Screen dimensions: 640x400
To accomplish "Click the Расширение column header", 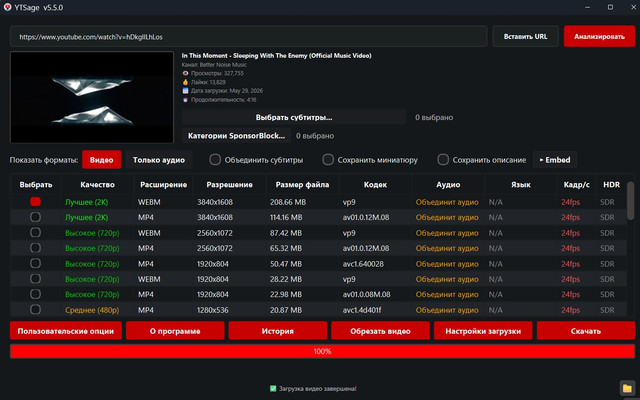I will point(163,184).
